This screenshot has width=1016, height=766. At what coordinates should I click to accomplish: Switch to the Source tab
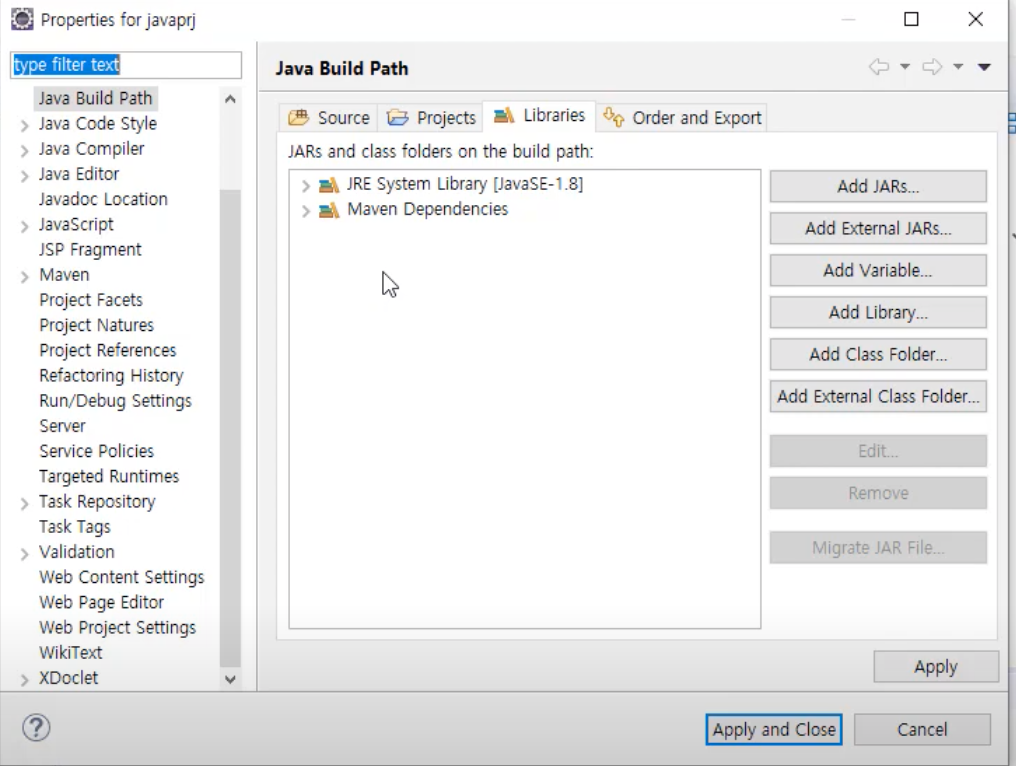coord(329,118)
